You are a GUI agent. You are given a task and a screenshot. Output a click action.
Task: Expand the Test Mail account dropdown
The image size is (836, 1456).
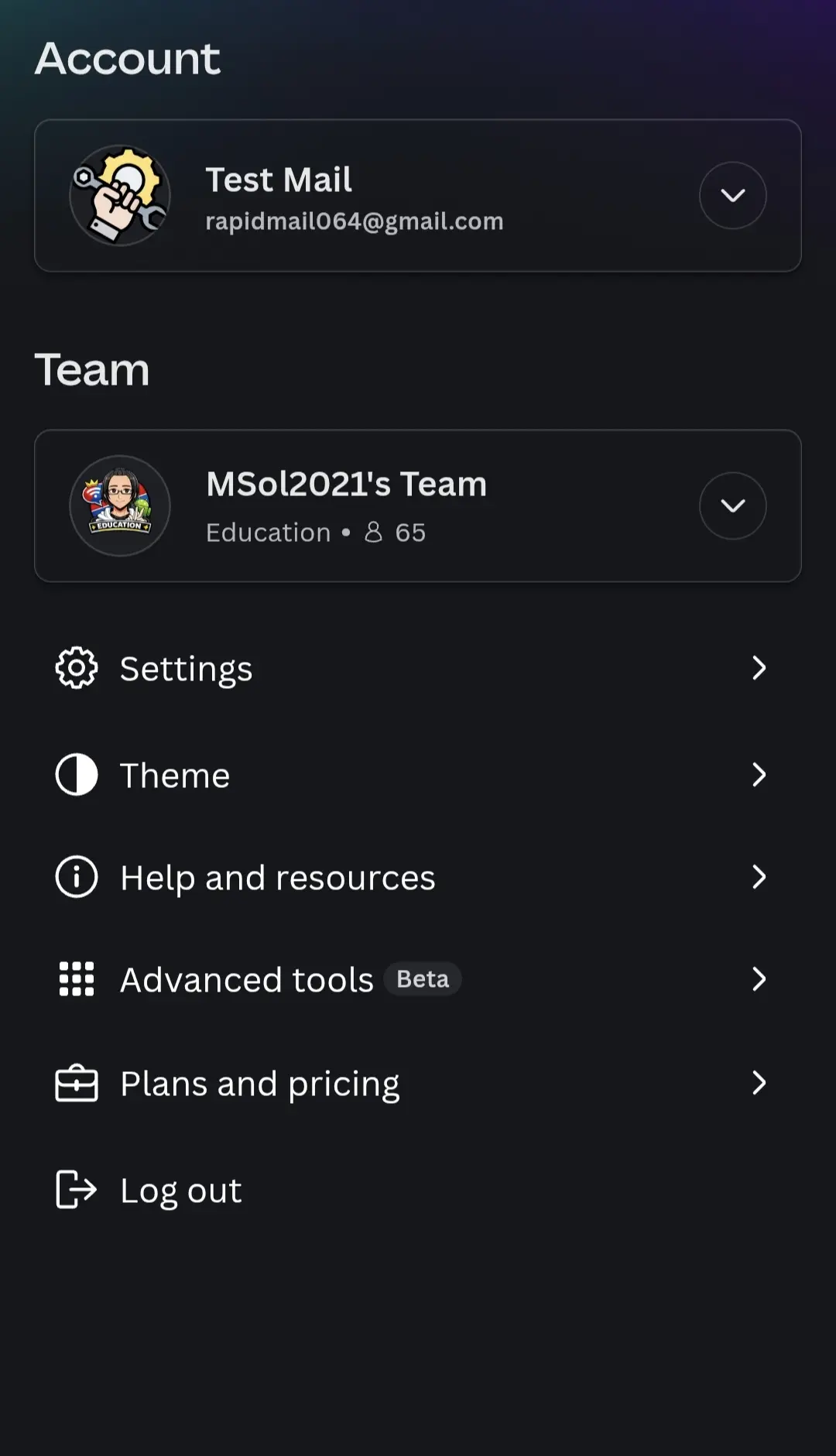[x=733, y=195]
